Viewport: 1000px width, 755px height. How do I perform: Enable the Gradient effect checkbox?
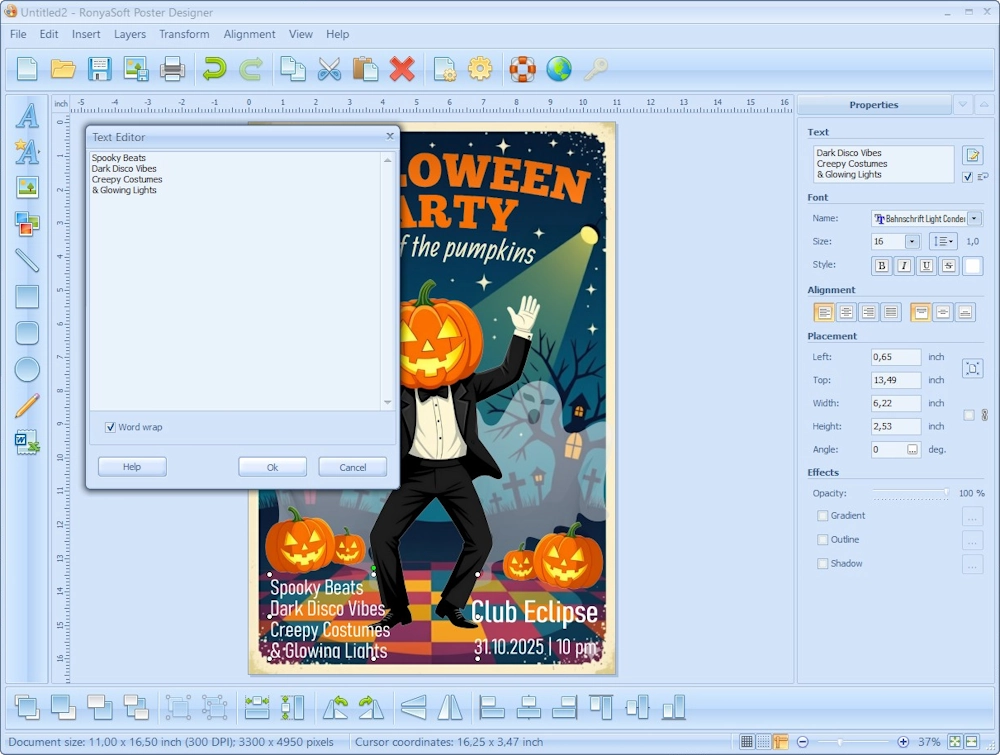pyautogui.click(x=823, y=516)
